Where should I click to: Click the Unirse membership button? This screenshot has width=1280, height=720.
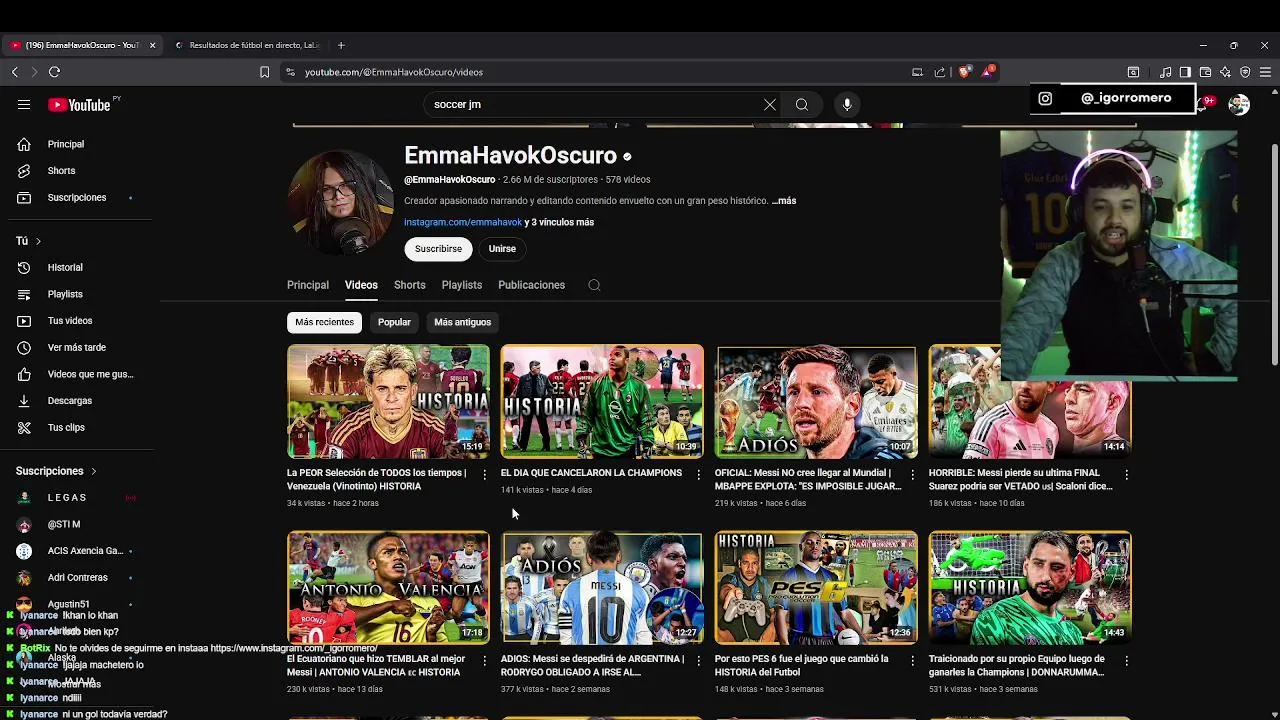coord(502,249)
